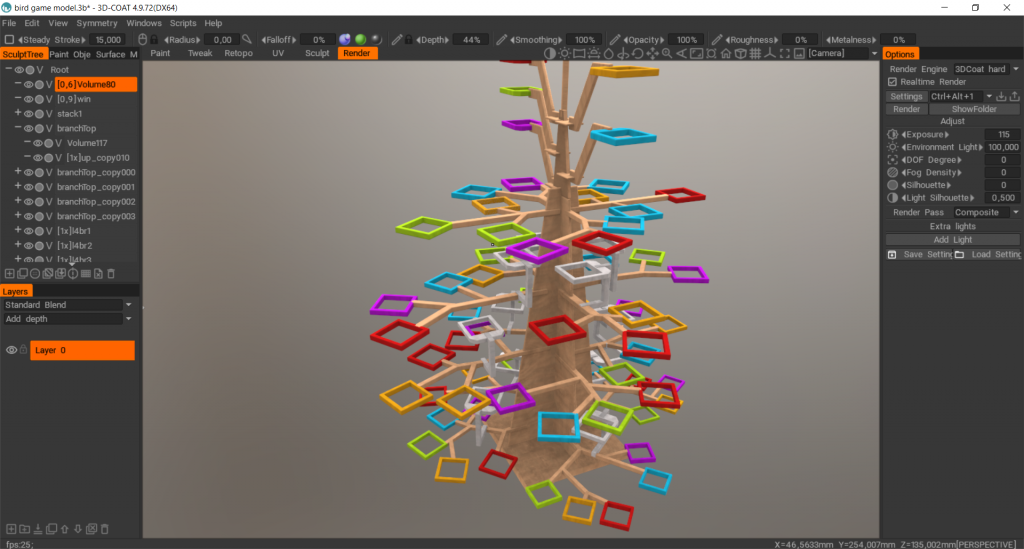Click the Settings button in Options
Image resolution: width=1024 pixels, height=549 pixels.
[906, 97]
